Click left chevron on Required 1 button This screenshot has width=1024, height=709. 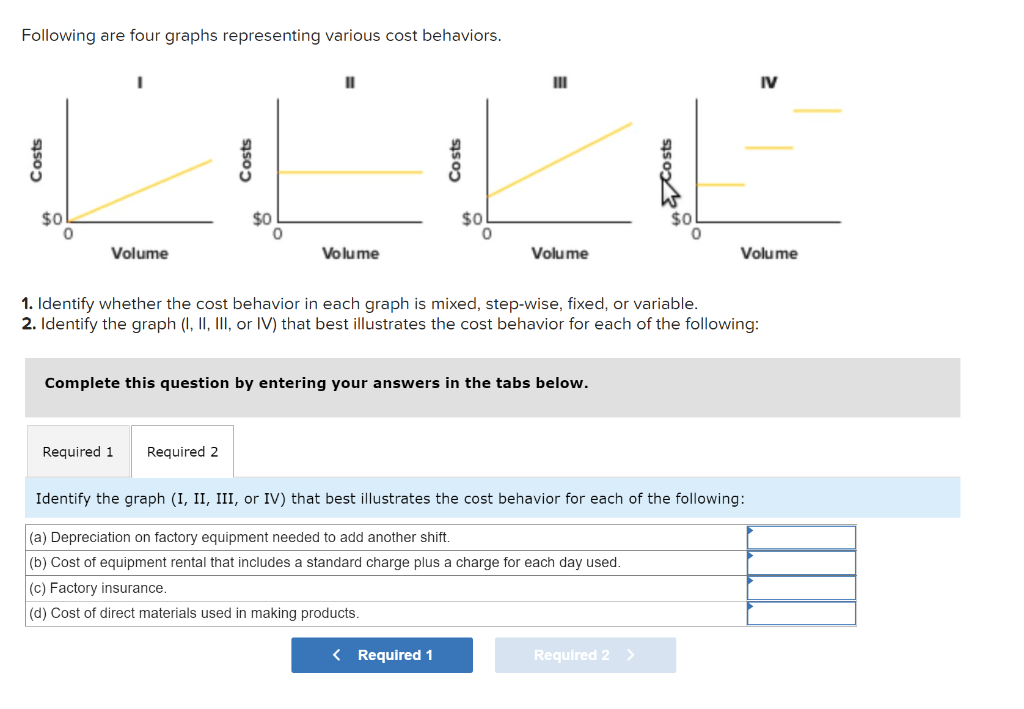[336, 655]
